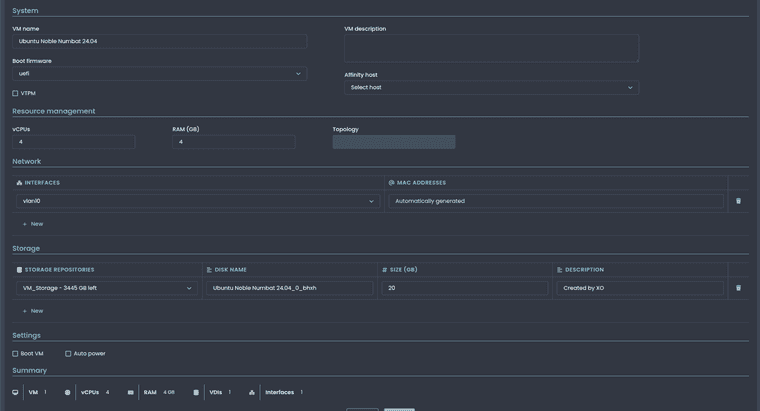
Task: Click the Boot firmware label
Action: pyautogui.click(x=32, y=61)
